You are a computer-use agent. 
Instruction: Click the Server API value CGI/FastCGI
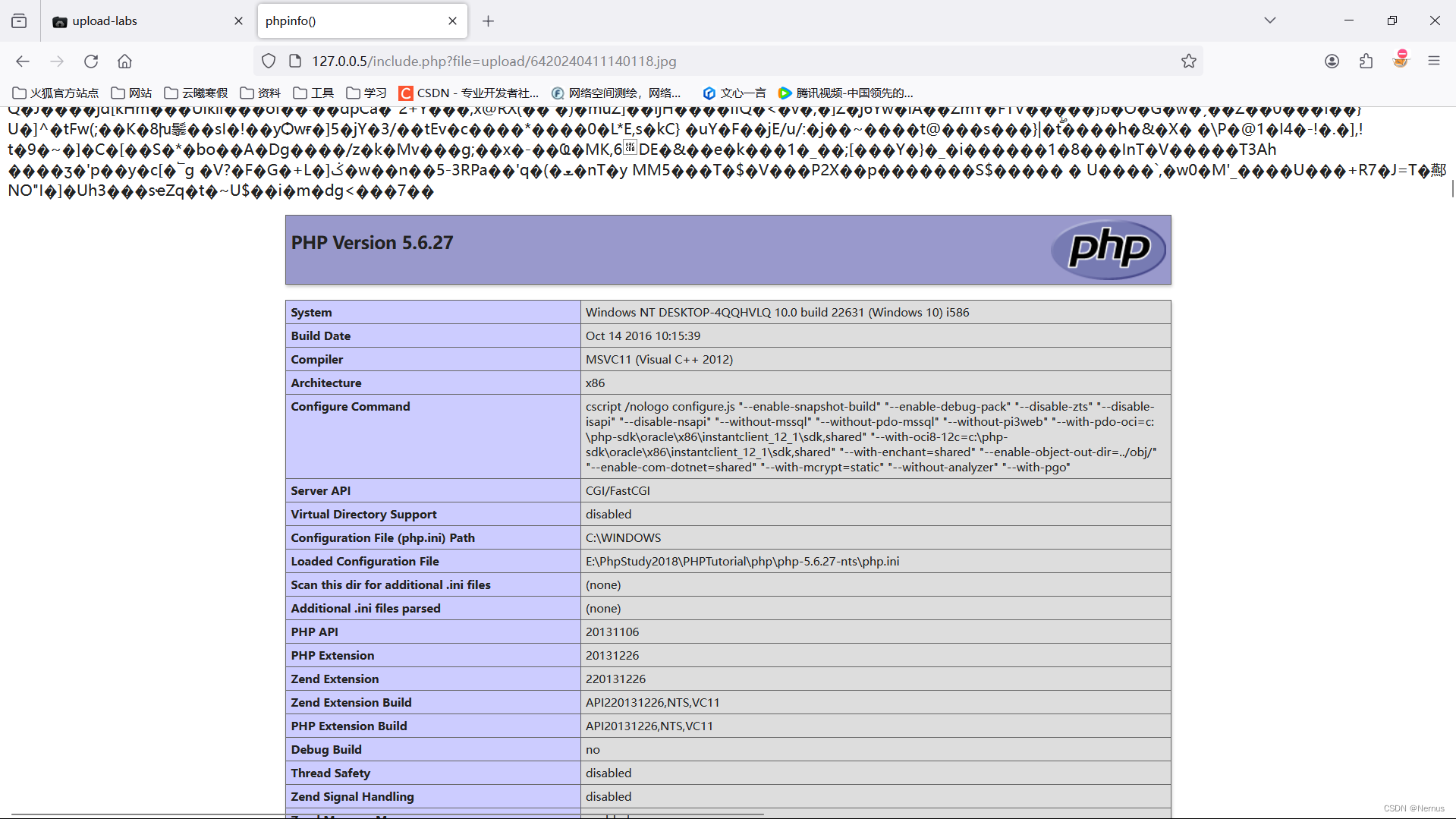click(x=618, y=491)
